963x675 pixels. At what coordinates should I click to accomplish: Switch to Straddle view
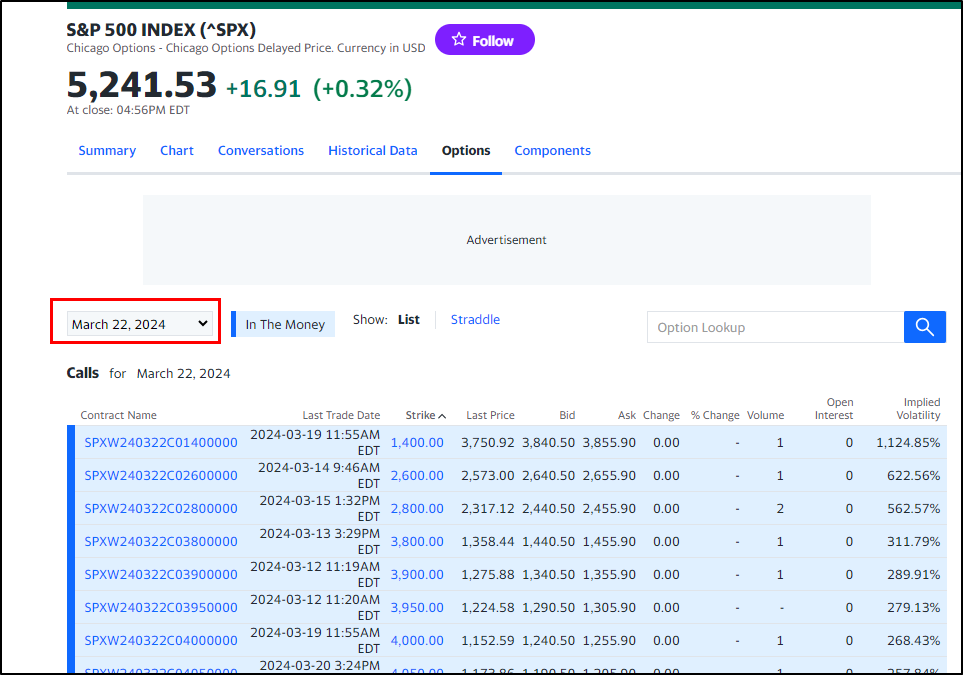pyautogui.click(x=475, y=319)
